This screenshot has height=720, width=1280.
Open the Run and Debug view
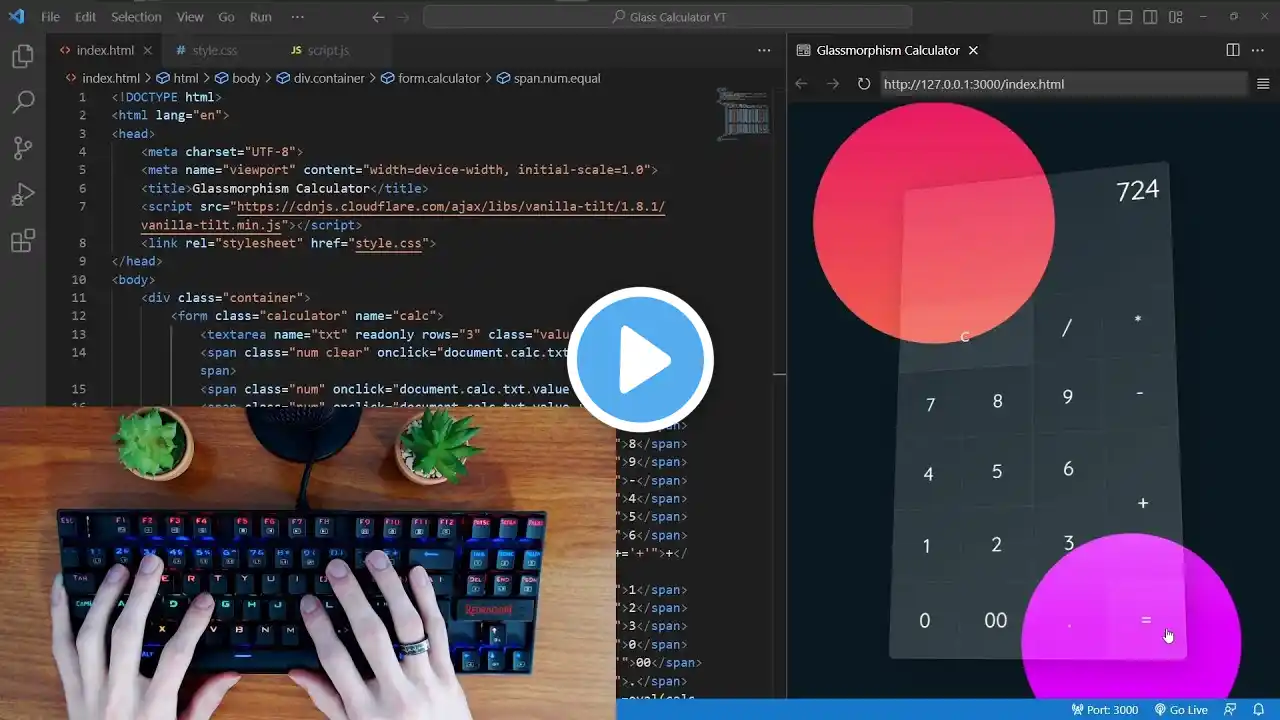[x=22, y=194]
